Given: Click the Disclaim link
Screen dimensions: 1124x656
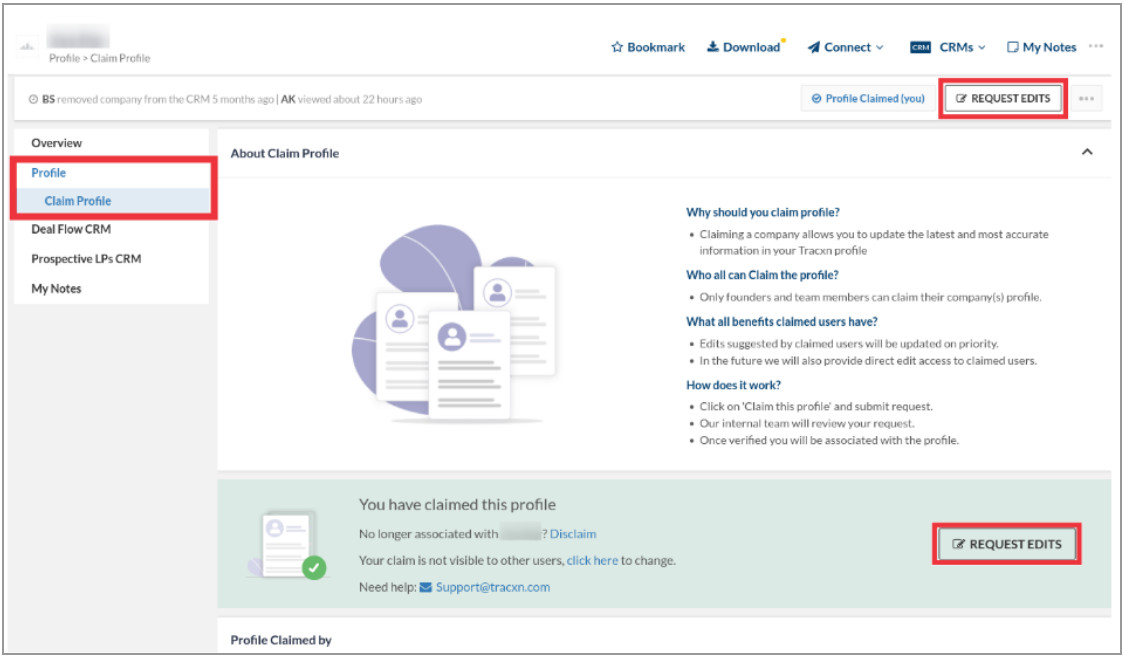Looking at the screenshot, I should coord(573,534).
